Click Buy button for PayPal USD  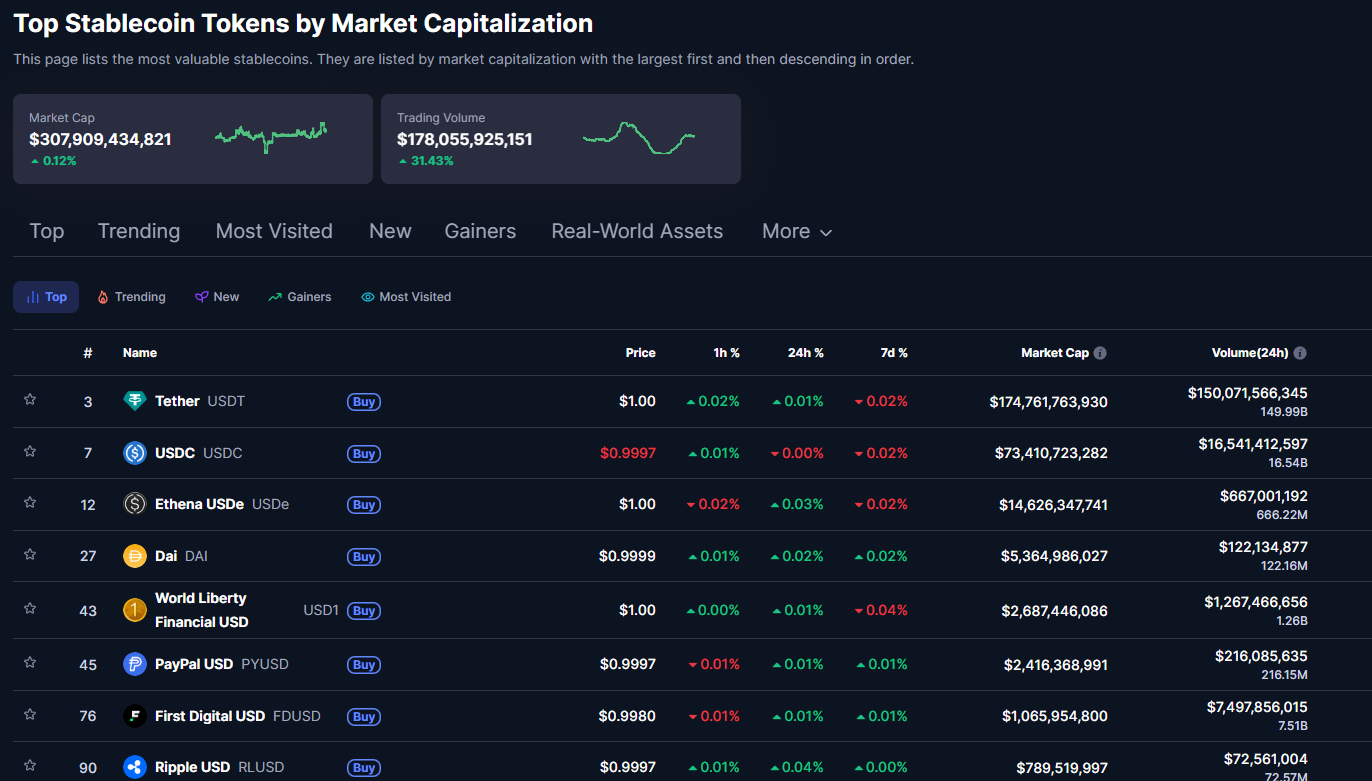pyautogui.click(x=364, y=665)
